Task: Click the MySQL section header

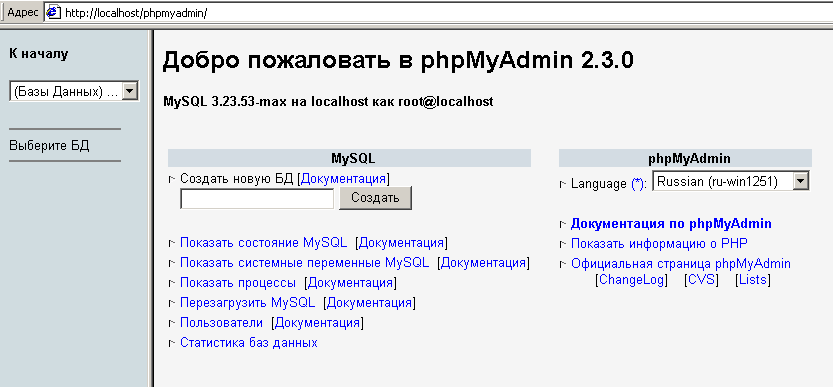Action: pos(350,158)
